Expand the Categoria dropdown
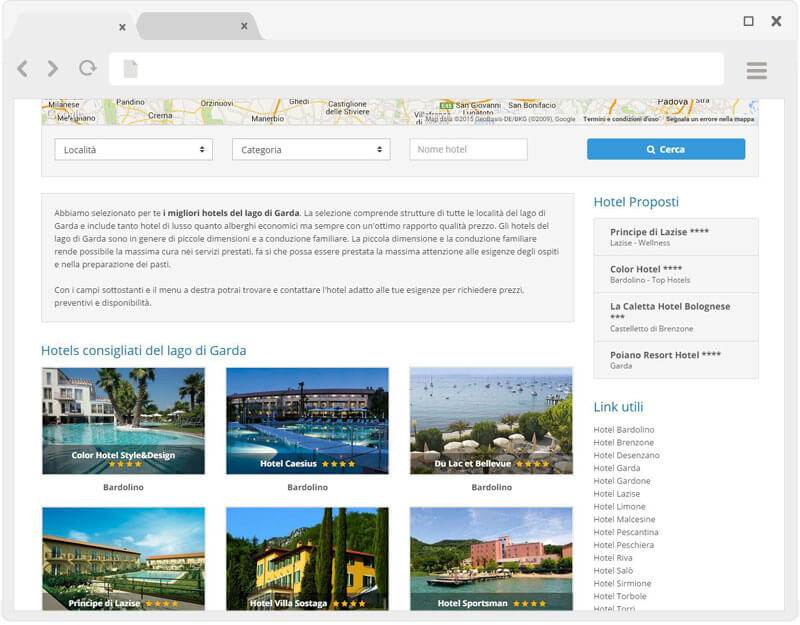Viewport: 800px width, 625px height. tap(311, 149)
